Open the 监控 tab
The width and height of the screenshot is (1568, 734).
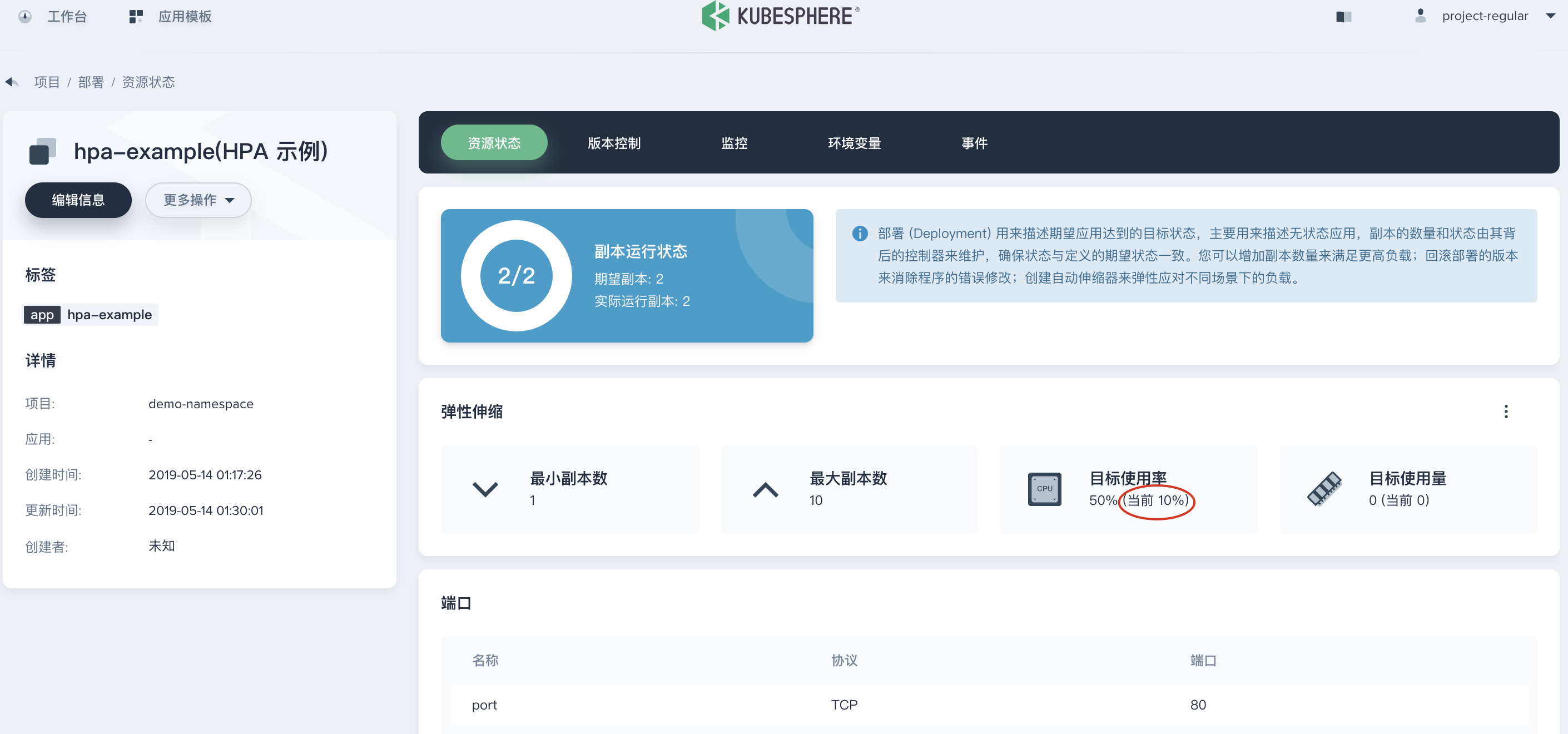click(x=734, y=143)
